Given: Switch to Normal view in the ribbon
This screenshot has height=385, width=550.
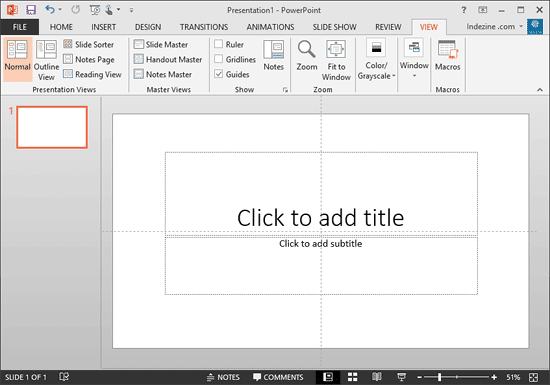Looking at the screenshot, I should 18,60.
